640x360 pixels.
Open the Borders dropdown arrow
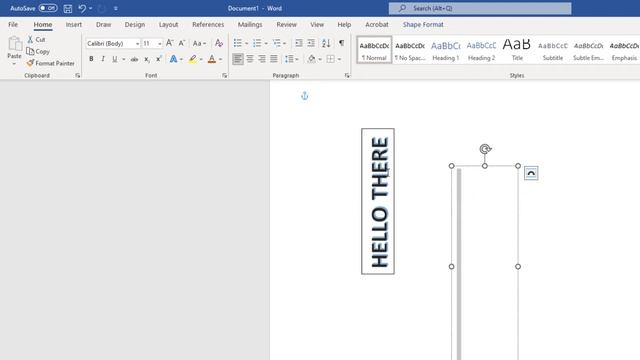tap(339, 60)
